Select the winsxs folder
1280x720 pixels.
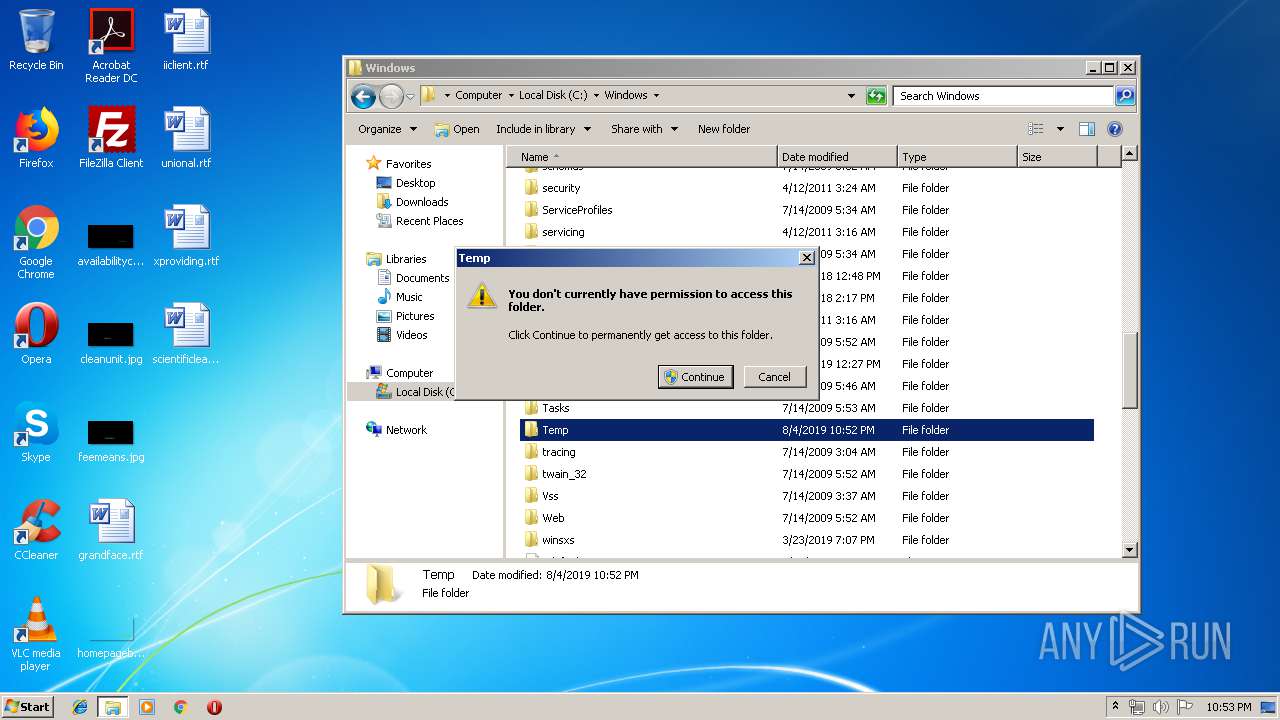pyautogui.click(x=806, y=540)
